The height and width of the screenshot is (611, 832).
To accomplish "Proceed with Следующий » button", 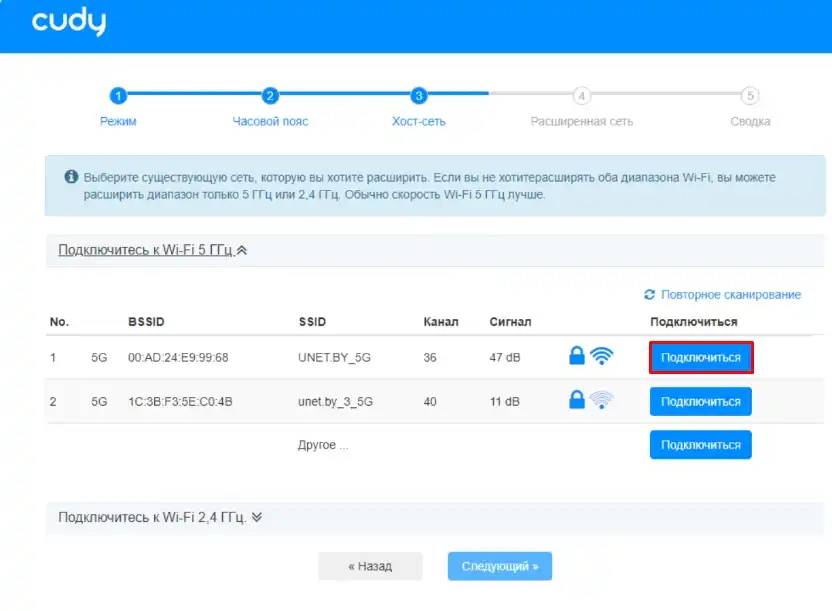I will [500, 566].
